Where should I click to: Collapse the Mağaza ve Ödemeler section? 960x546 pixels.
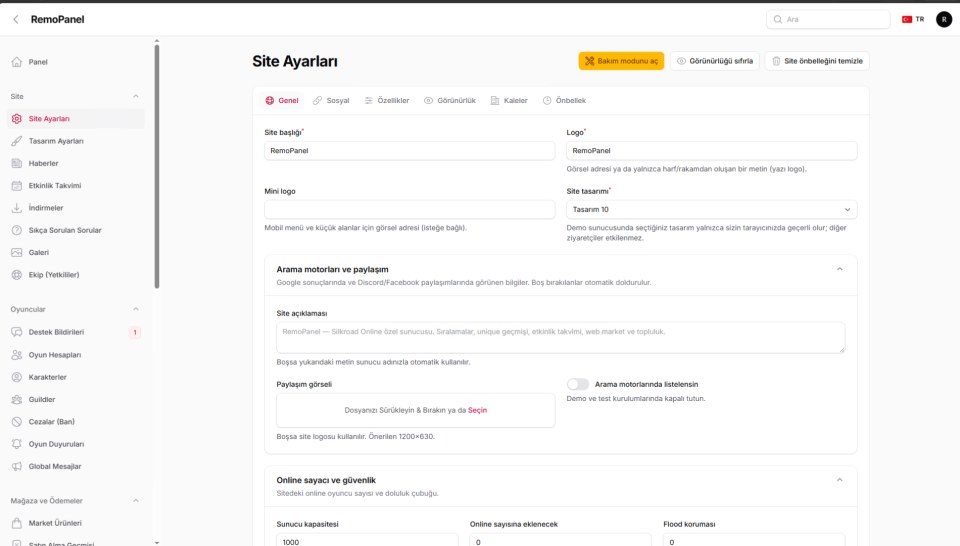tap(136, 501)
